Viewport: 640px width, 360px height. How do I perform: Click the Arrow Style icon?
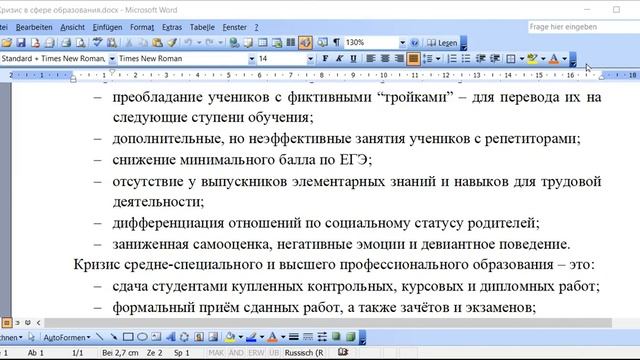pyautogui.click(x=322, y=337)
